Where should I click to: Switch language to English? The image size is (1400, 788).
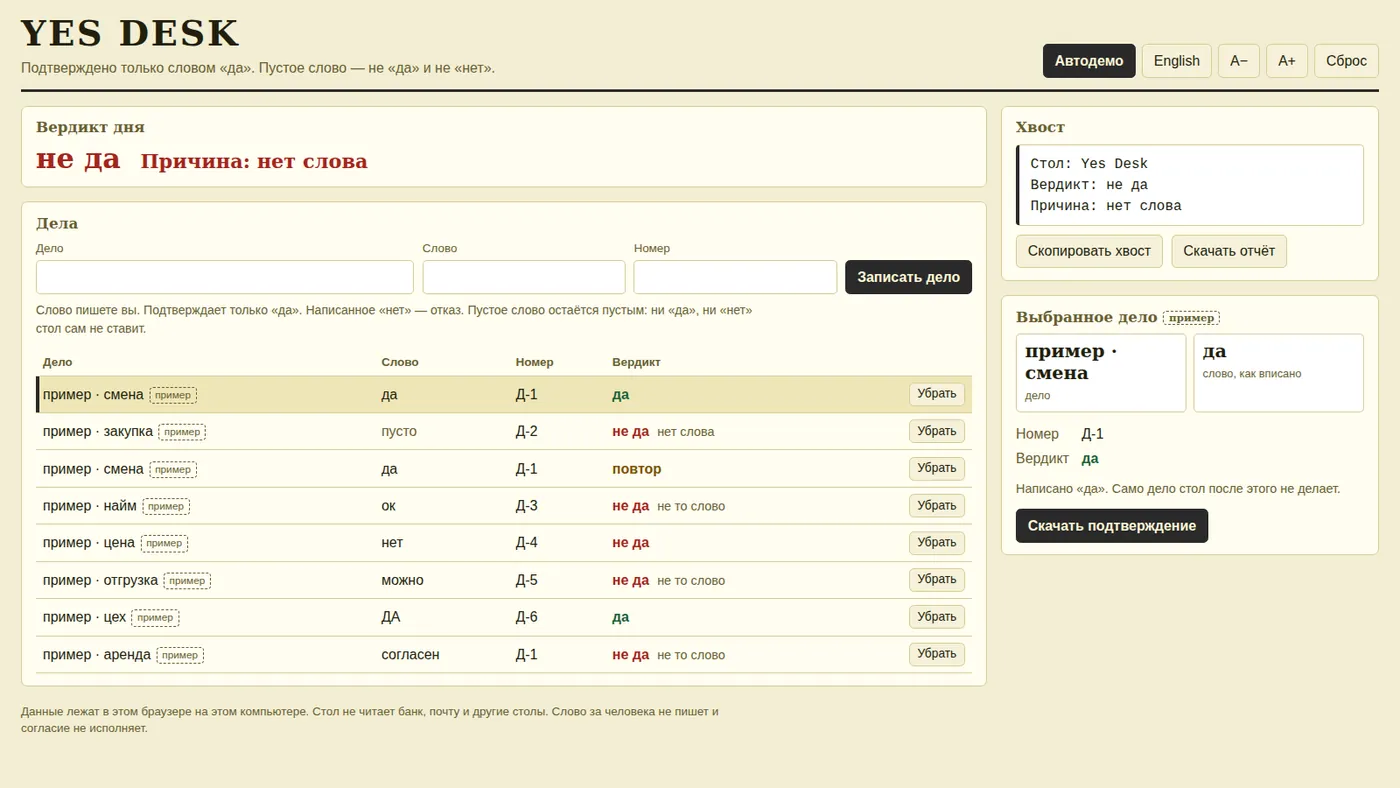(1177, 61)
